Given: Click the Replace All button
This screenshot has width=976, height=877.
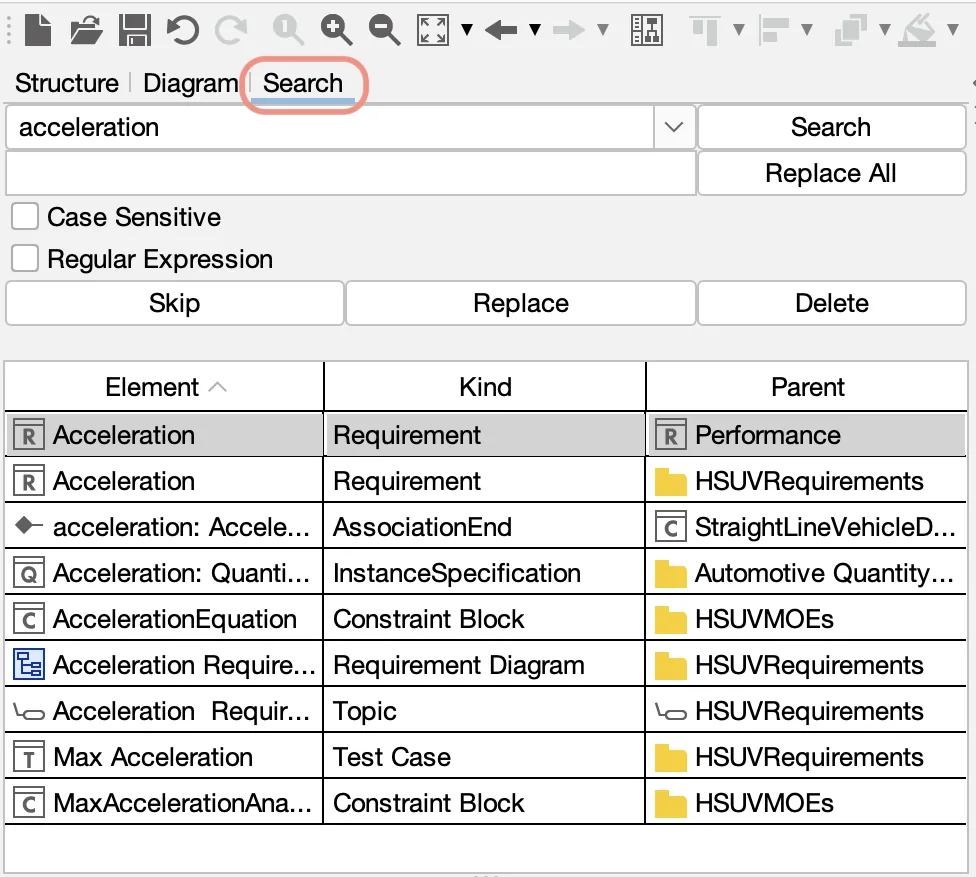Looking at the screenshot, I should (831, 173).
